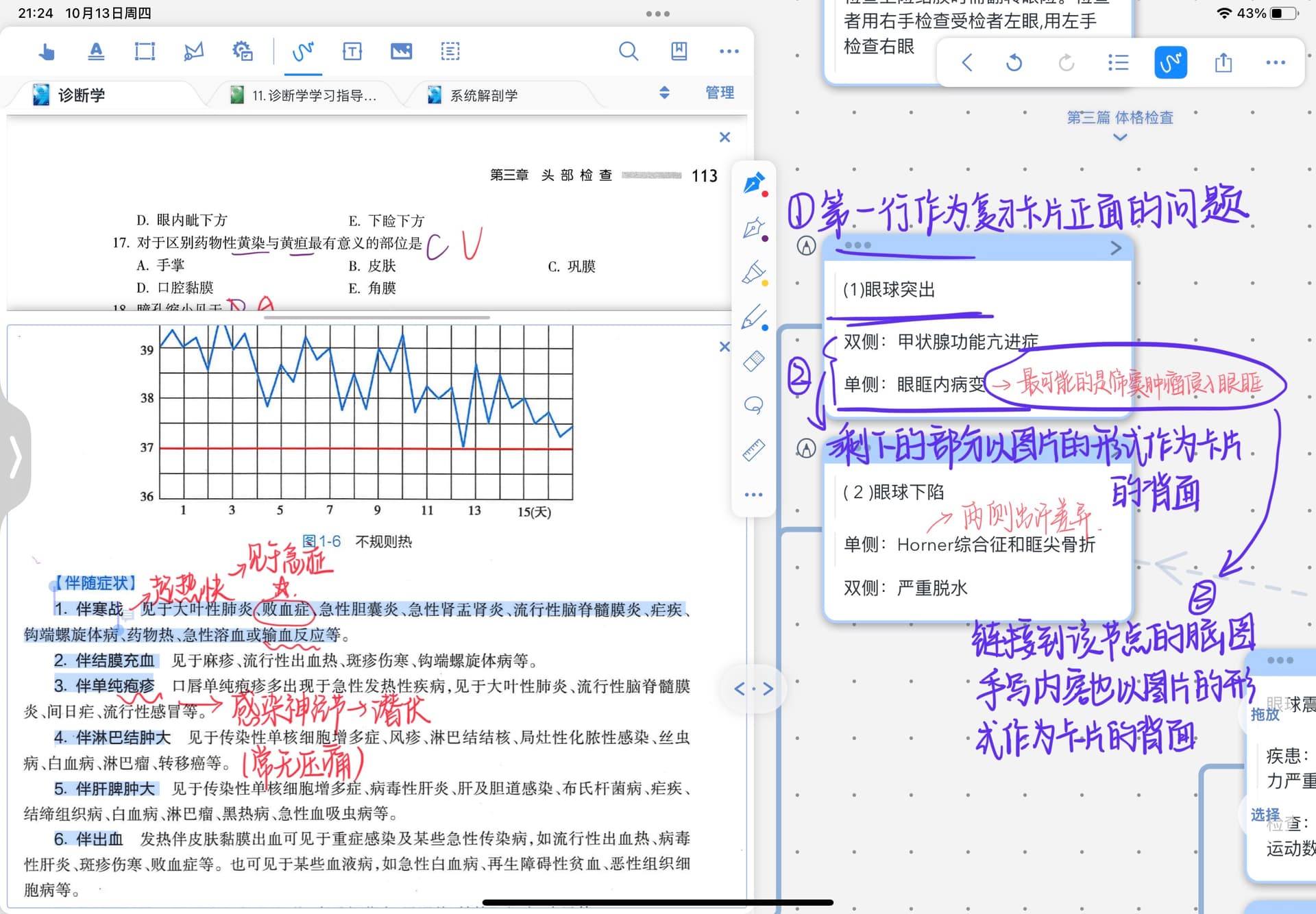Tap the card marker beside 眼球突出 node
Image resolution: width=1316 pixels, height=914 pixels.
807,245
